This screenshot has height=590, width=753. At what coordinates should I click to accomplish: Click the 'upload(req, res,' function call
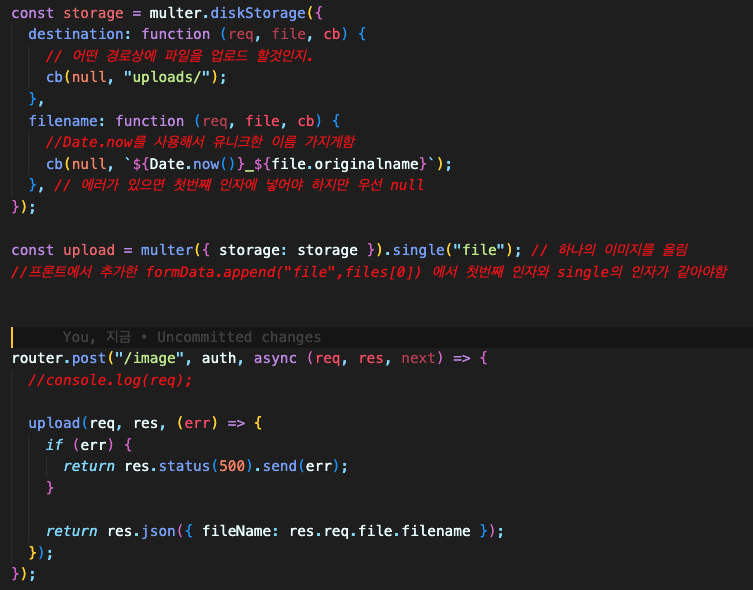point(97,423)
